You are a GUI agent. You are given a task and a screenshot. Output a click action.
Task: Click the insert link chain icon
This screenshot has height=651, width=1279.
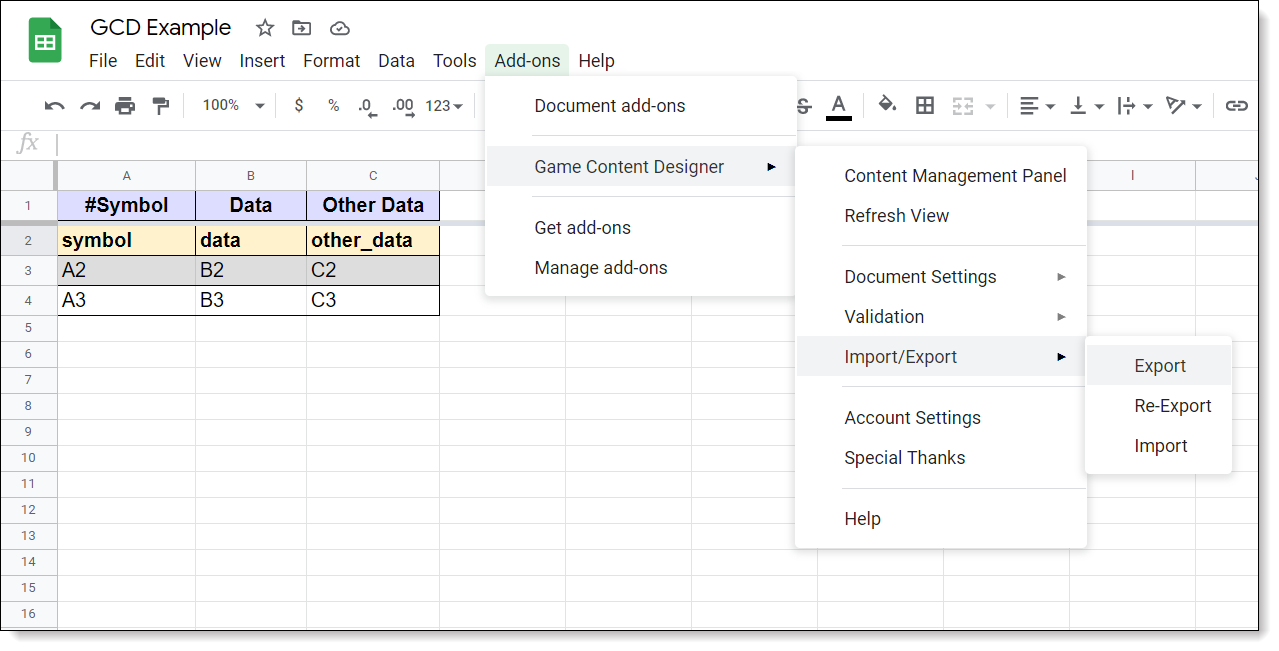click(1237, 105)
